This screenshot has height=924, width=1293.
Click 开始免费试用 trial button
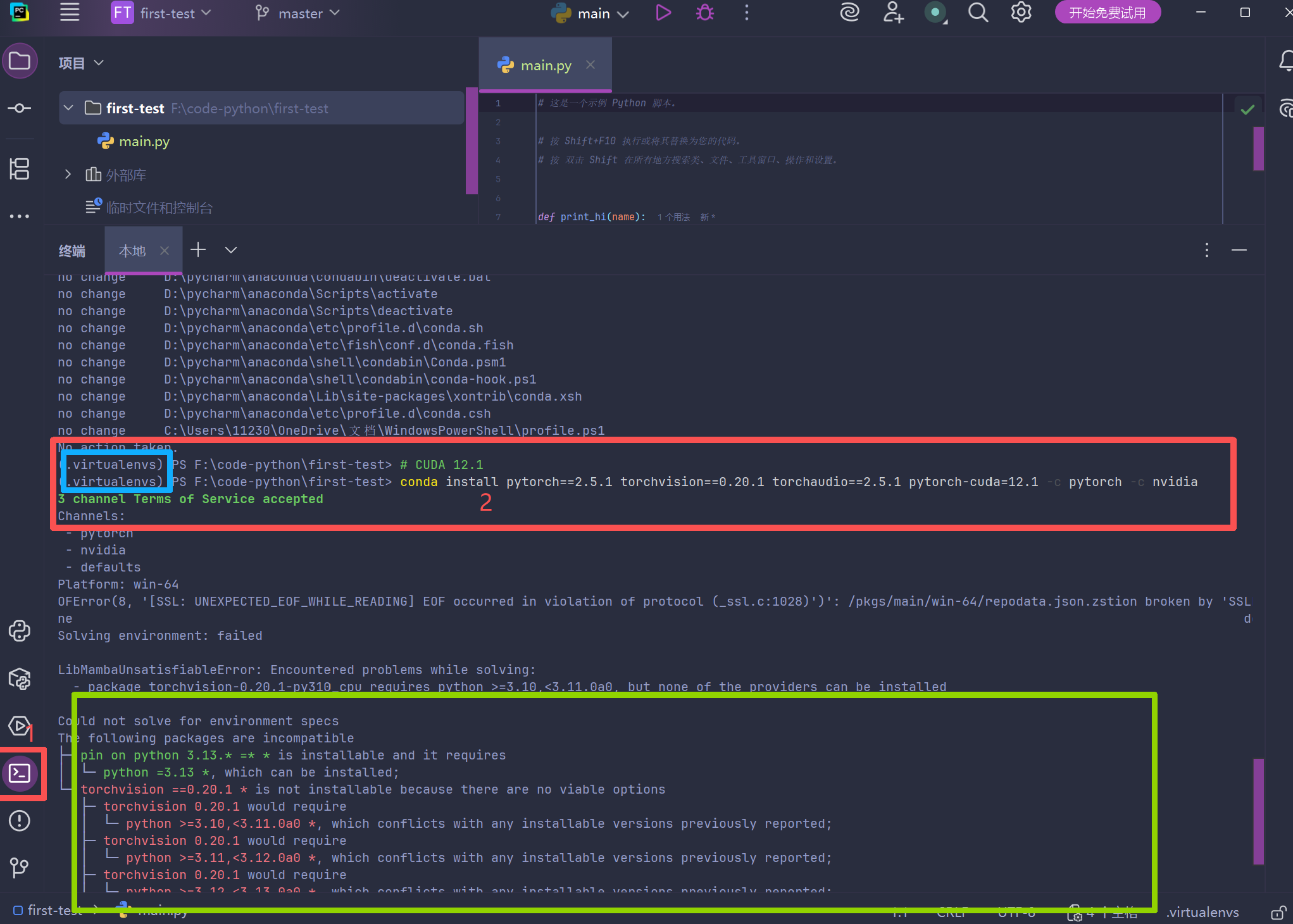coord(1108,13)
